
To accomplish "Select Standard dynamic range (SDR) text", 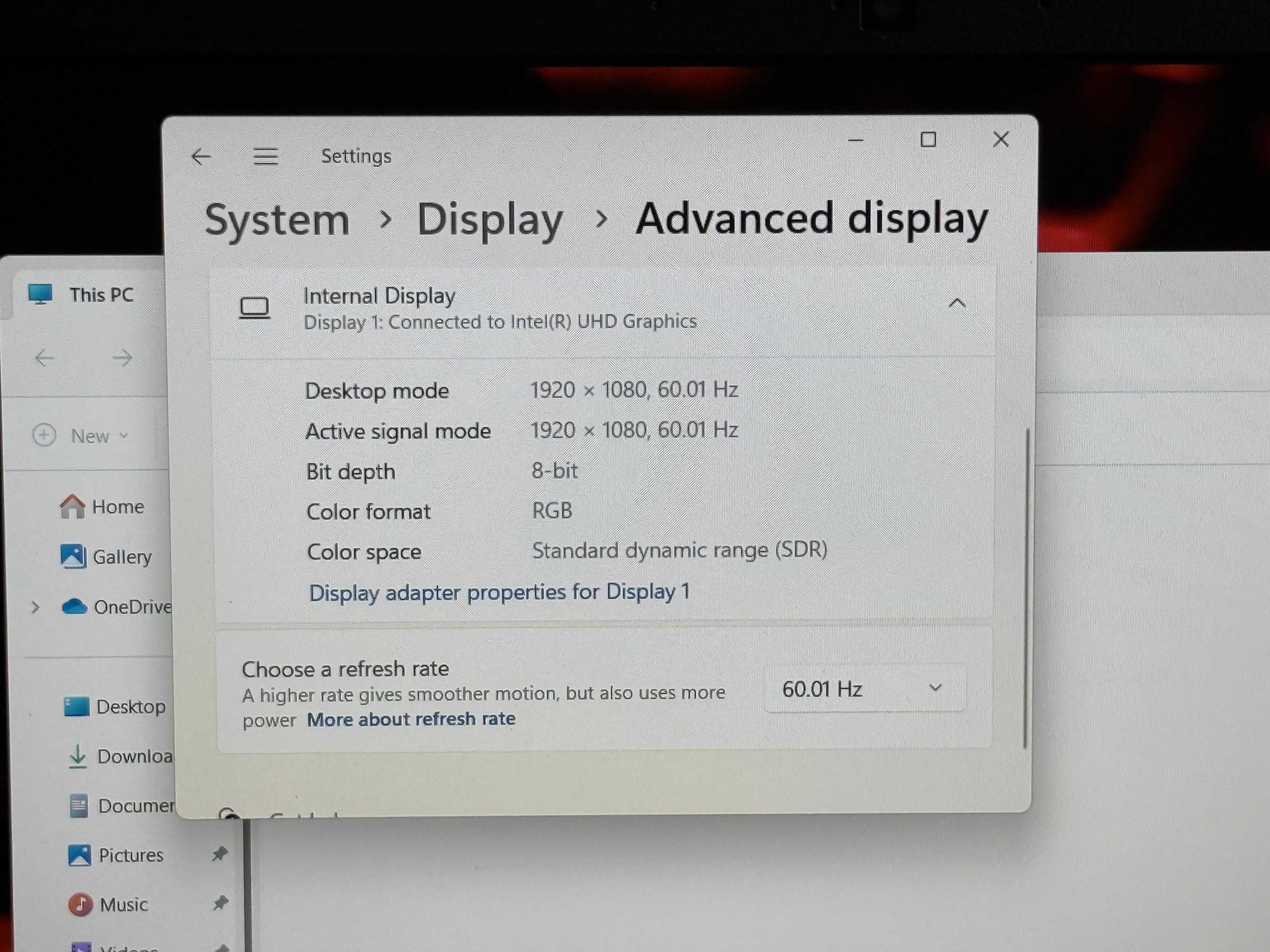I will [x=679, y=551].
